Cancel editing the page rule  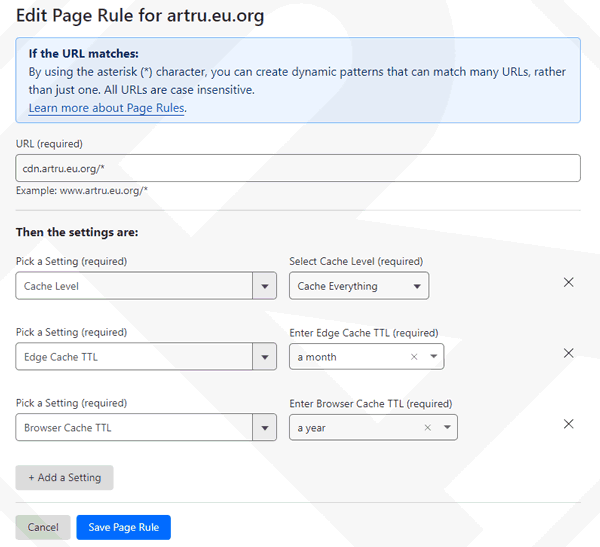pyautogui.click(x=43, y=527)
